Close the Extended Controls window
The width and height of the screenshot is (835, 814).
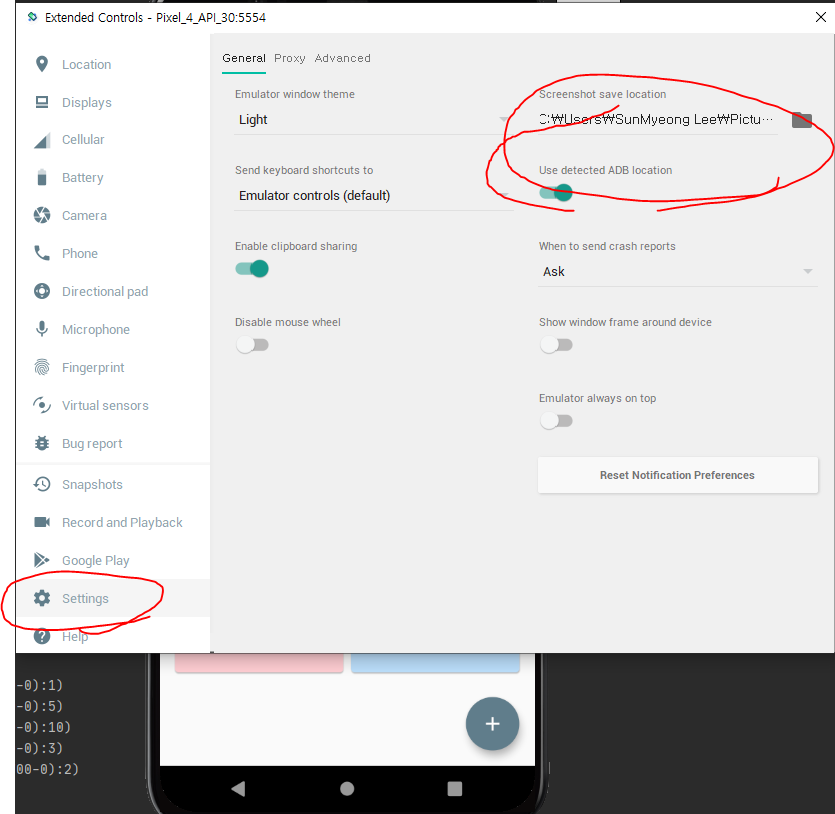(x=821, y=17)
